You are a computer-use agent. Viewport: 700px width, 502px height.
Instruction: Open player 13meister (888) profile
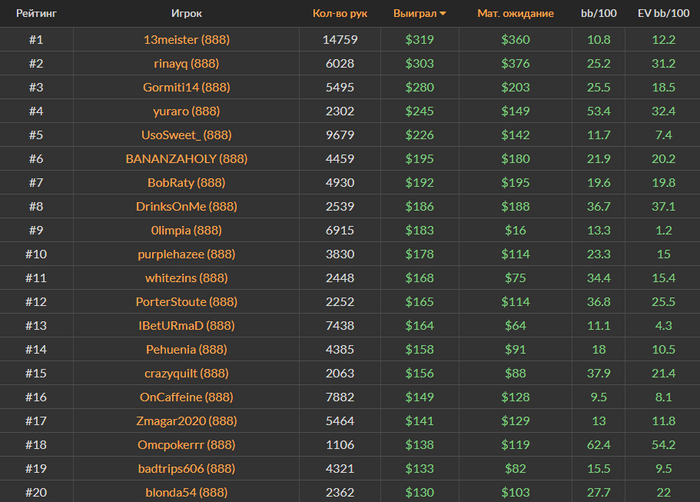(187, 40)
